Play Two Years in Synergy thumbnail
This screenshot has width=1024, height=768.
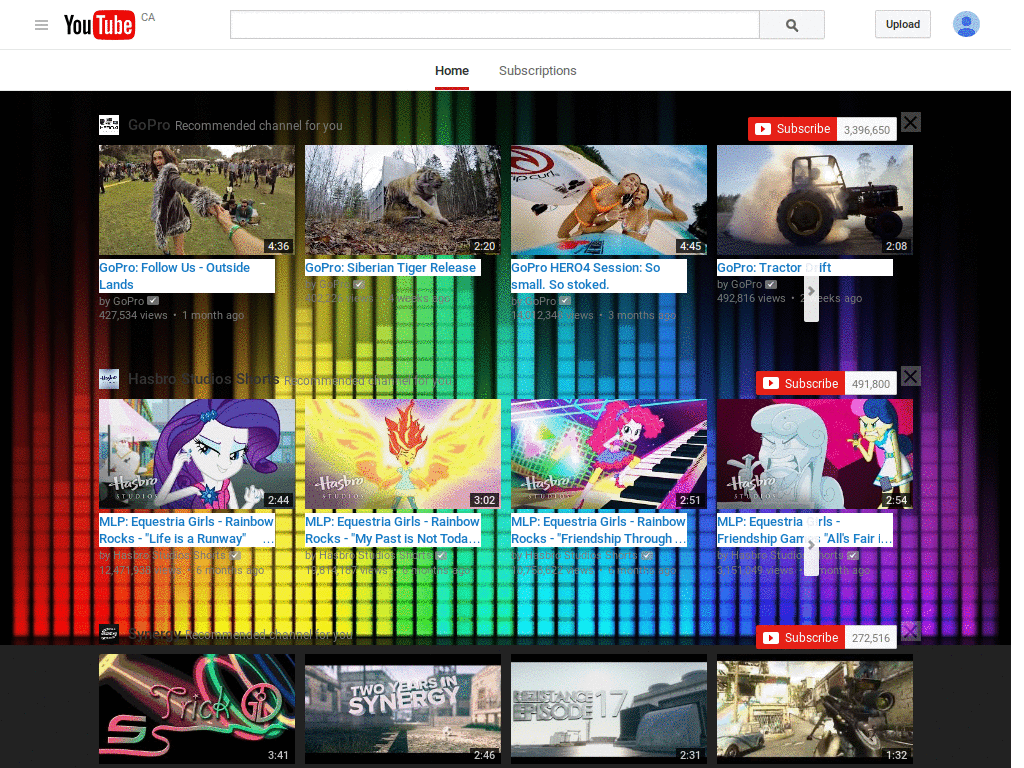coord(403,709)
